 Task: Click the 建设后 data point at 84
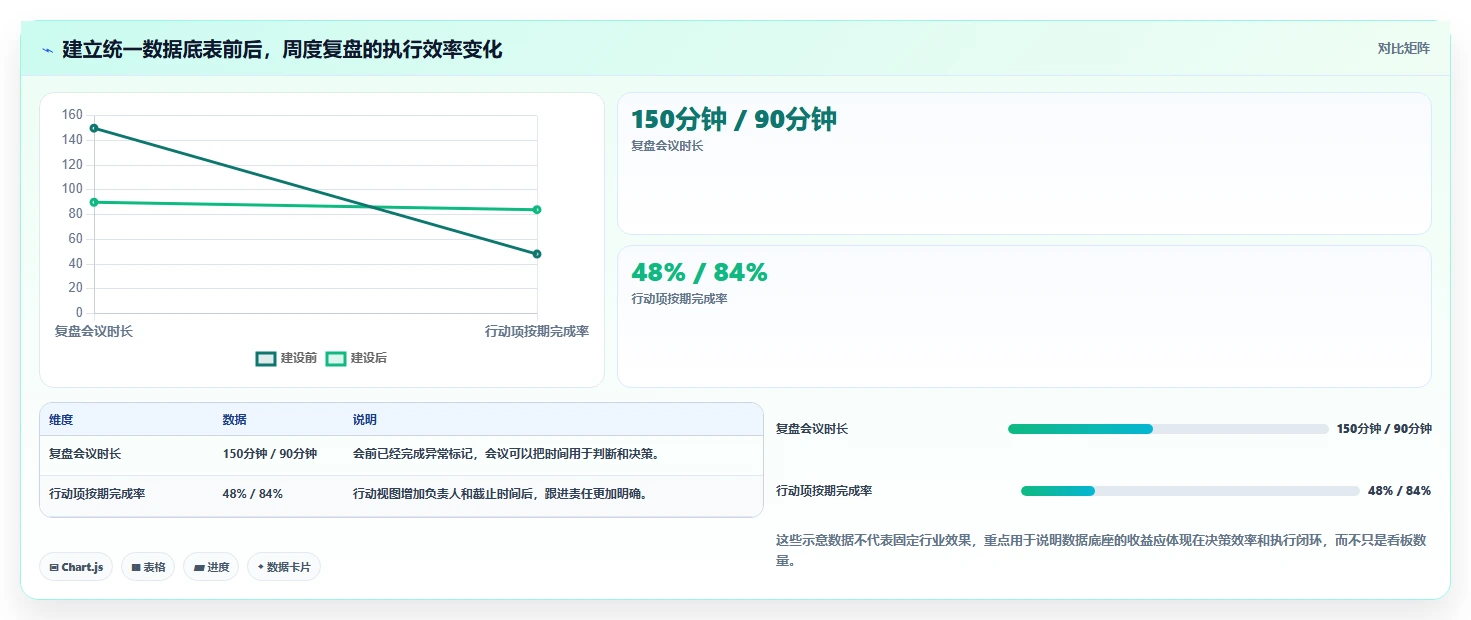(537, 210)
